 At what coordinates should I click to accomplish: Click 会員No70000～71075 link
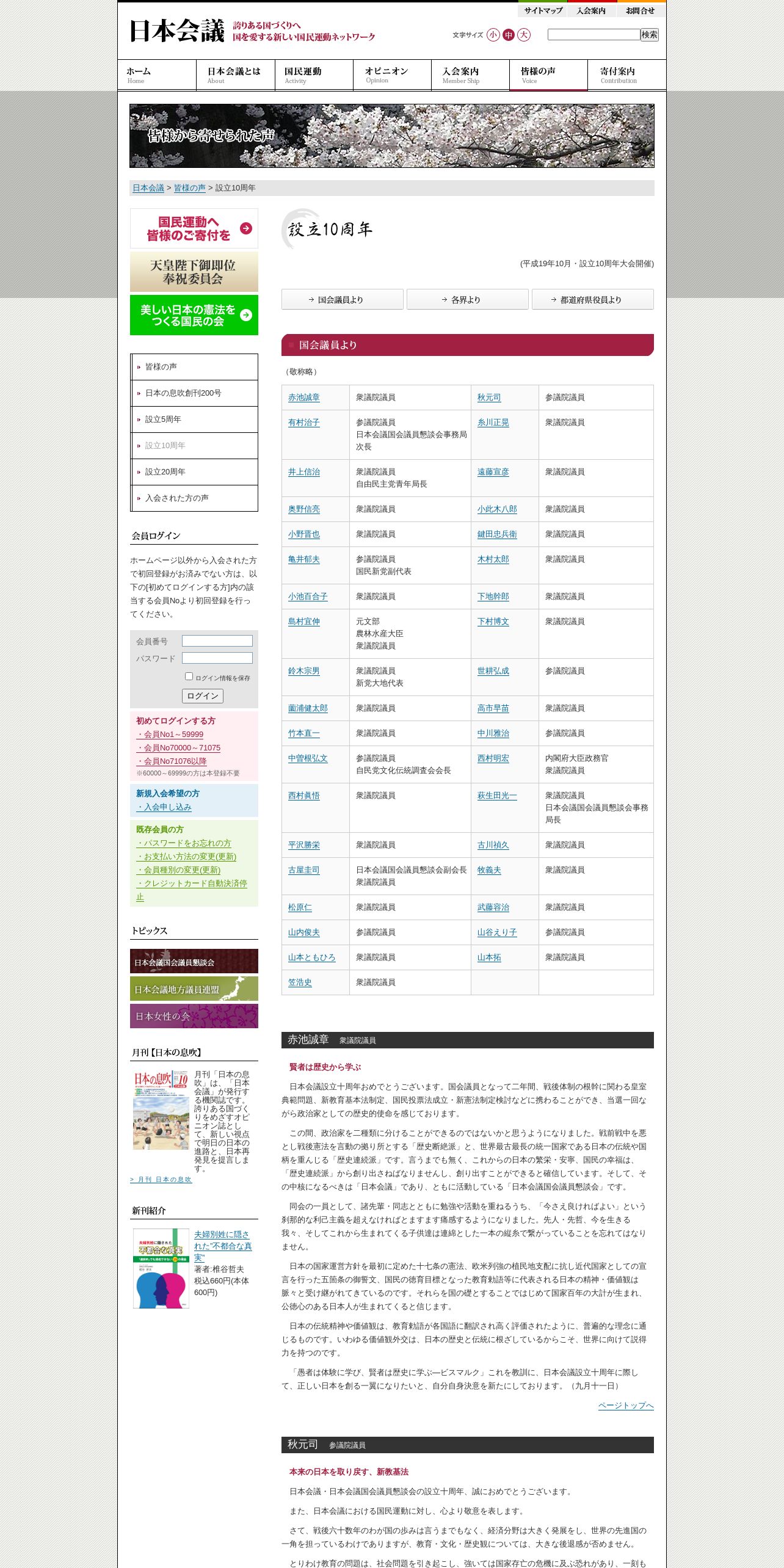[x=178, y=748]
